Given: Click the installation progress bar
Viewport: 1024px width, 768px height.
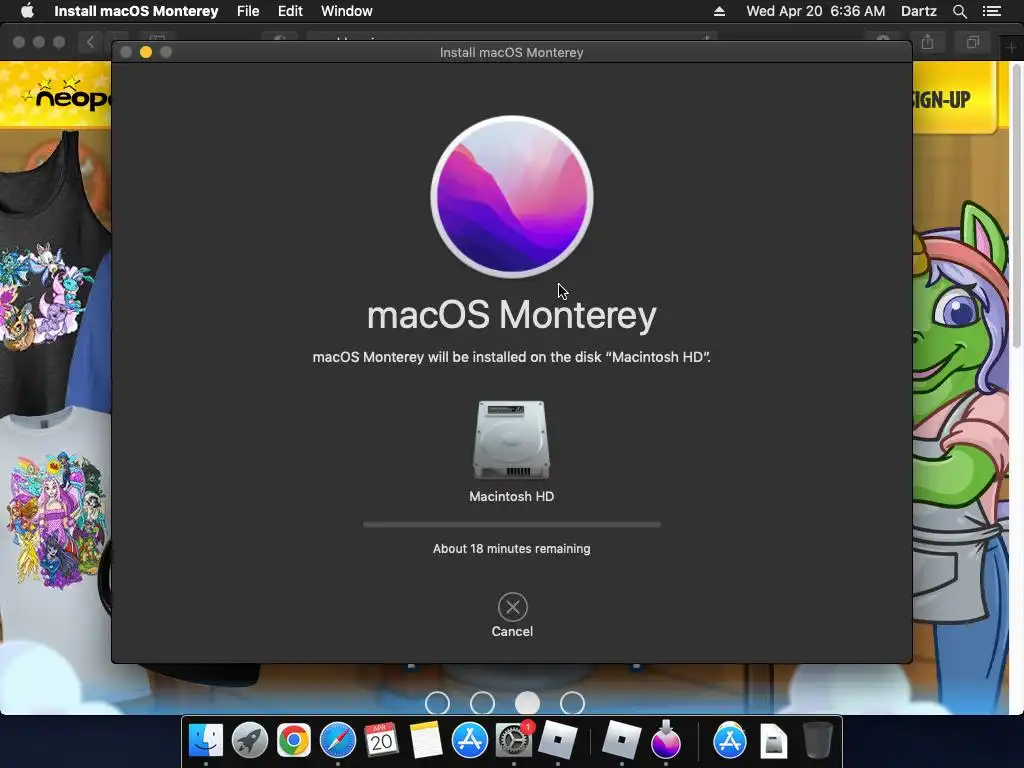Looking at the screenshot, I should [512, 524].
